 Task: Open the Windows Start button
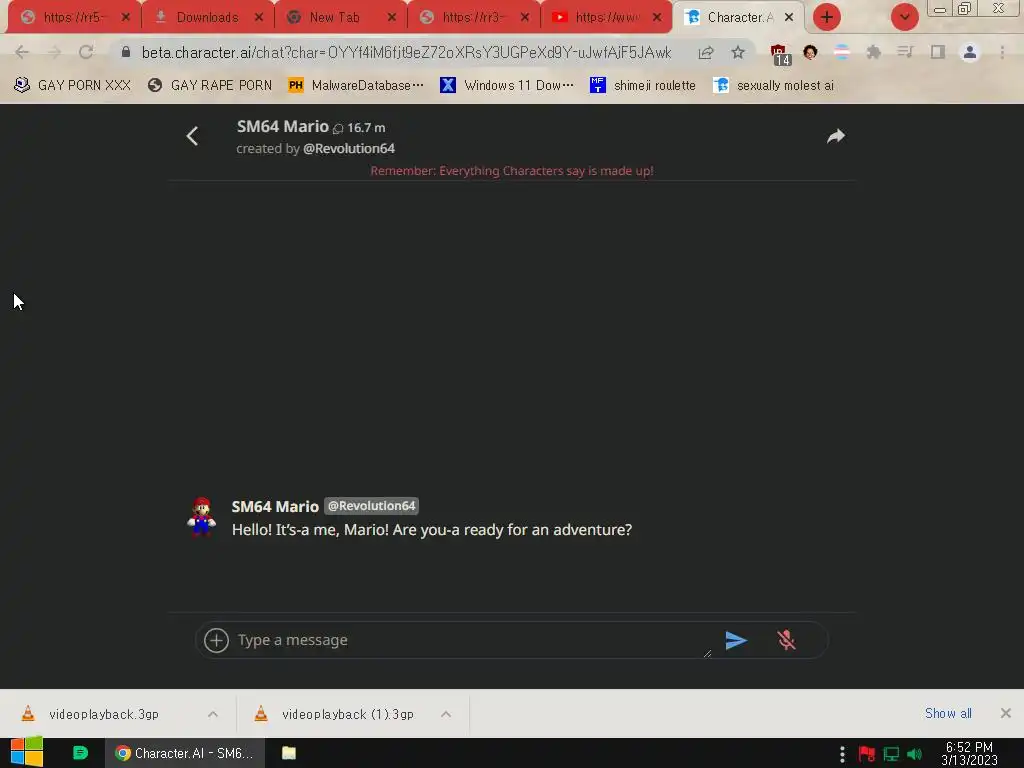(x=27, y=752)
